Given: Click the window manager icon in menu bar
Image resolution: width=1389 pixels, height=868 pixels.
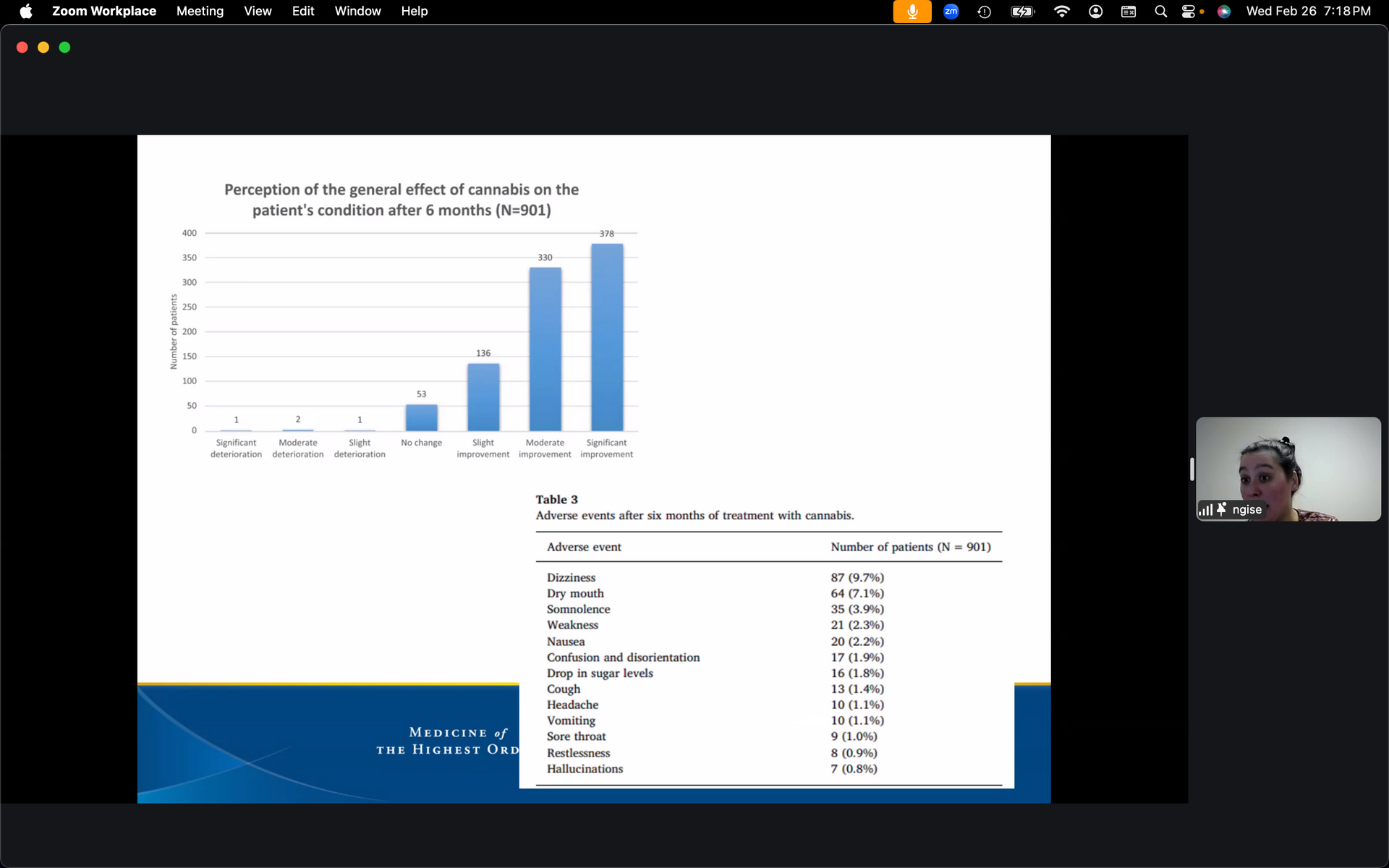Looking at the screenshot, I should tap(1128, 12).
